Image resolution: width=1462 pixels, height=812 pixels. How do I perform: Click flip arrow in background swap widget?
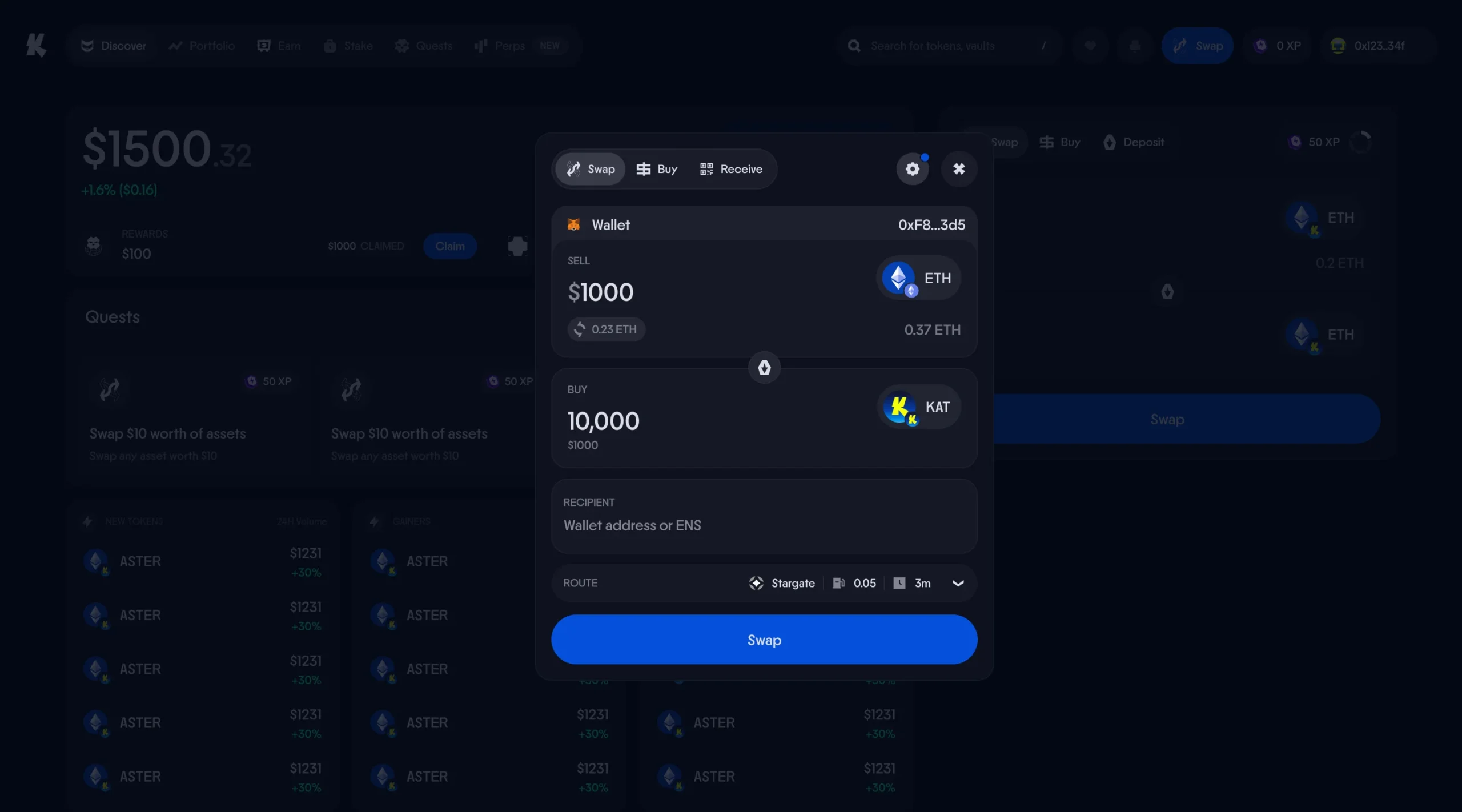point(1167,292)
